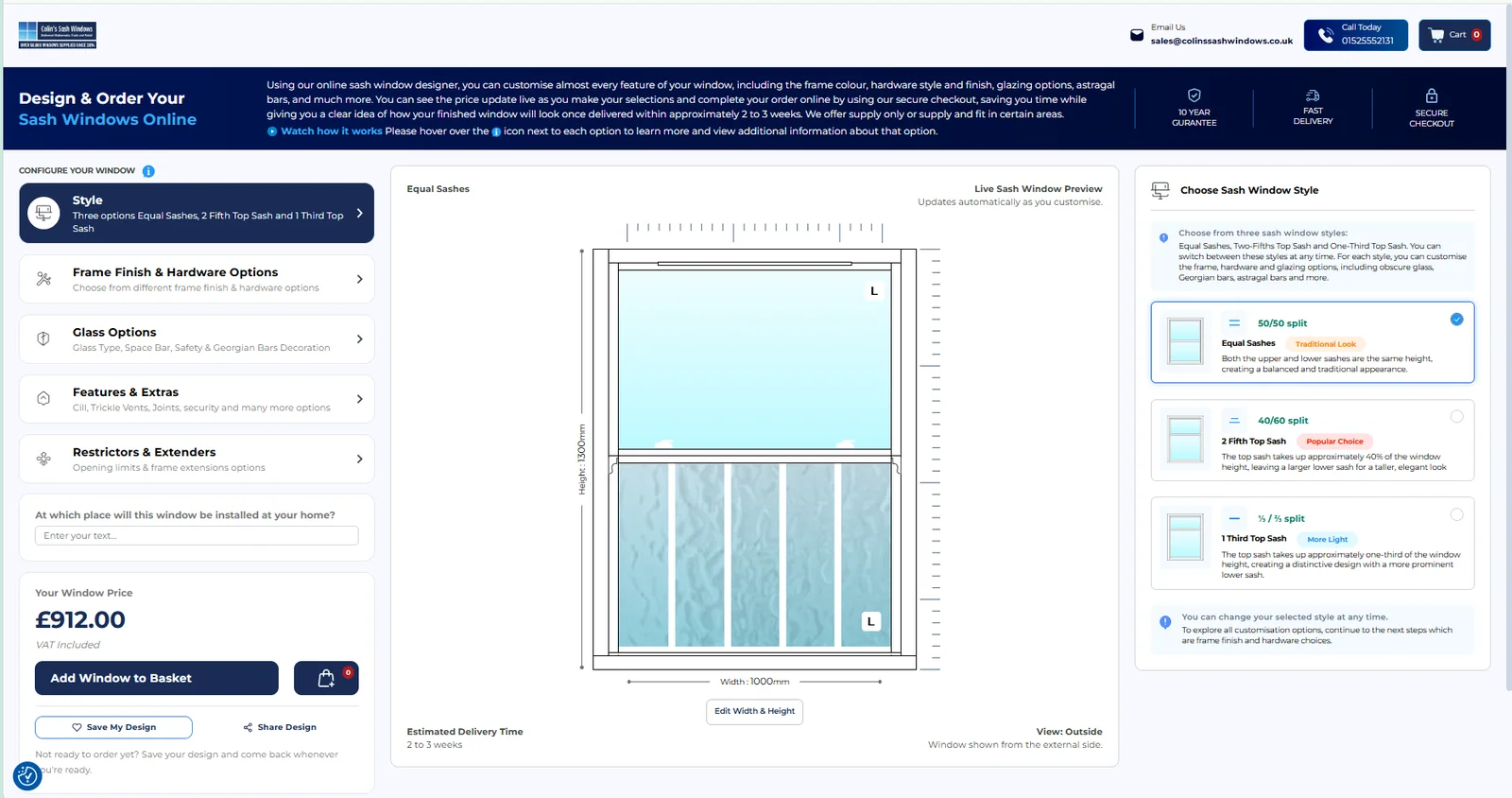Click Add Window to Basket button
This screenshot has height=798, width=1512.
(157, 678)
